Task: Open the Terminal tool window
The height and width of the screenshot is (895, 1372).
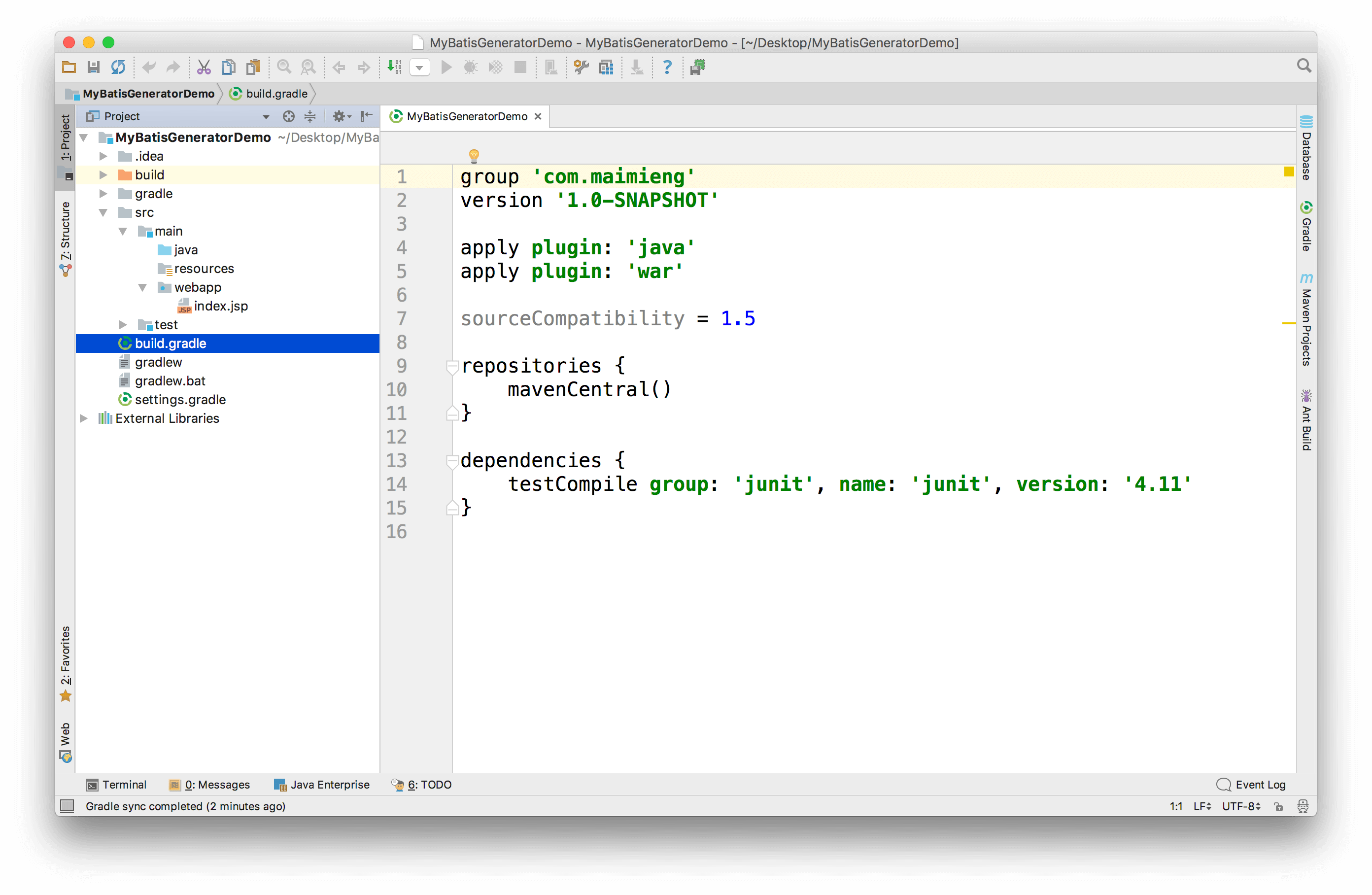Action: [116, 785]
